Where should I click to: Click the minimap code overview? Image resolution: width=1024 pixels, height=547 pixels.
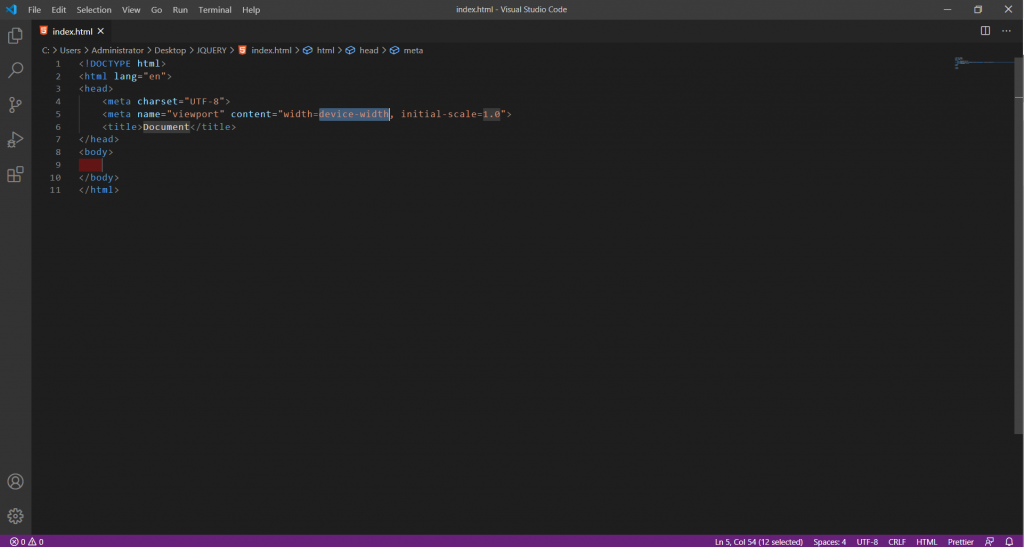tap(985, 64)
